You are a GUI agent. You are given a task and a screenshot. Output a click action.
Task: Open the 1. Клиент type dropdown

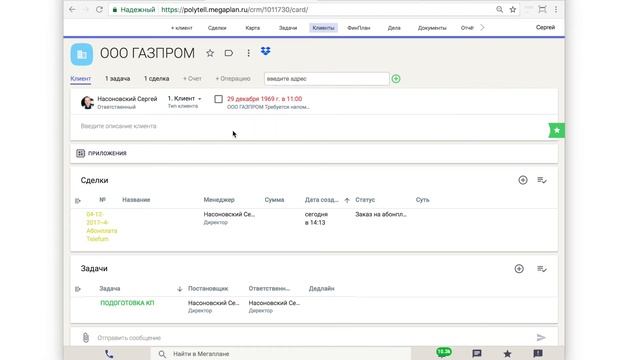(184, 98)
